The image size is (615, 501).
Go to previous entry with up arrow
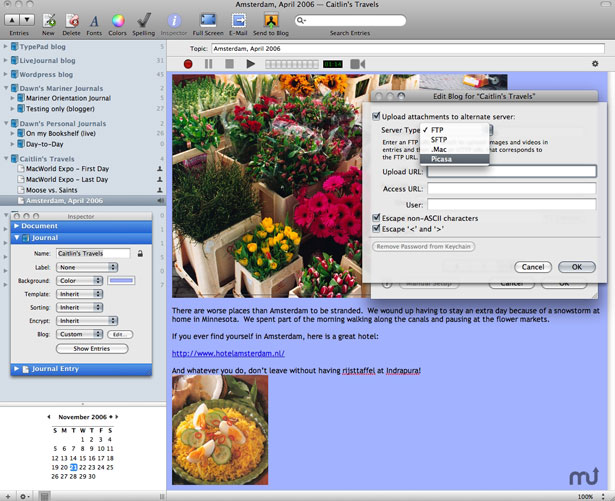[x=12, y=20]
